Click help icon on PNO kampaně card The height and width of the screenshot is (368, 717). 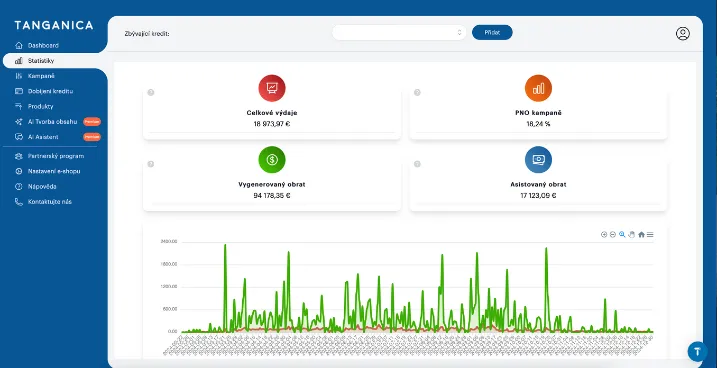click(x=417, y=92)
